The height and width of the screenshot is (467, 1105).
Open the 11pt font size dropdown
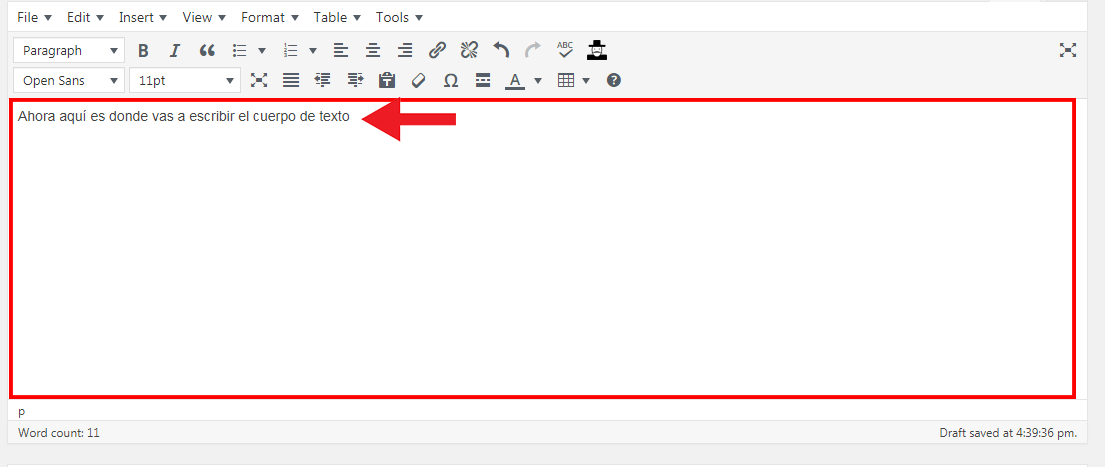click(186, 80)
